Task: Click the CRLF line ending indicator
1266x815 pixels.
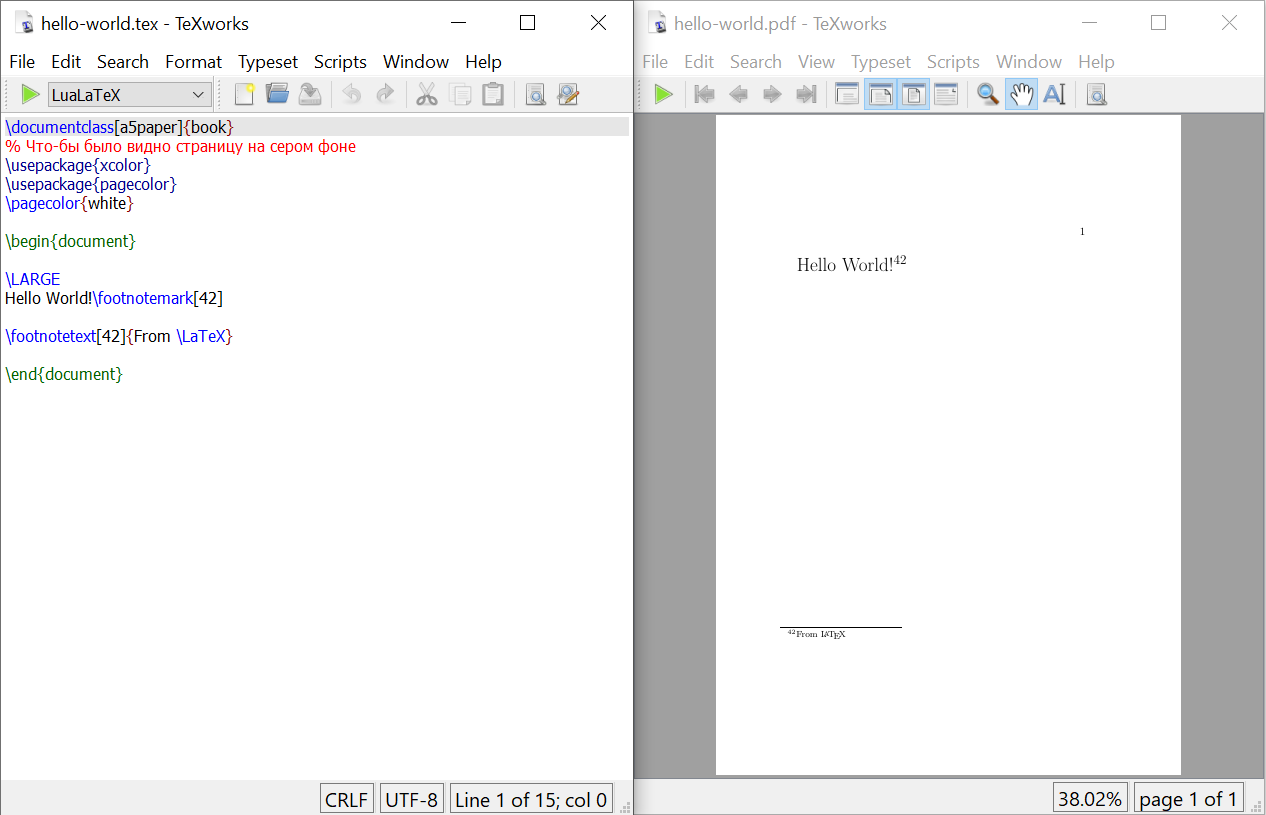Action: click(x=347, y=799)
